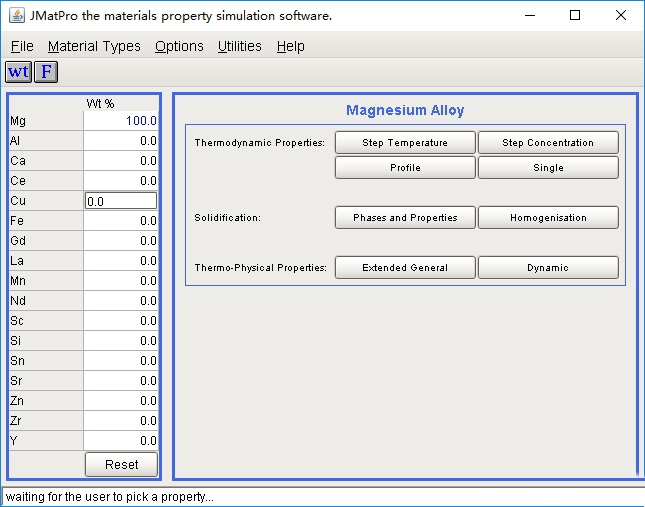Open Extended General thermo-physical properties
The height and width of the screenshot is (507, 645).
[405, 268]
